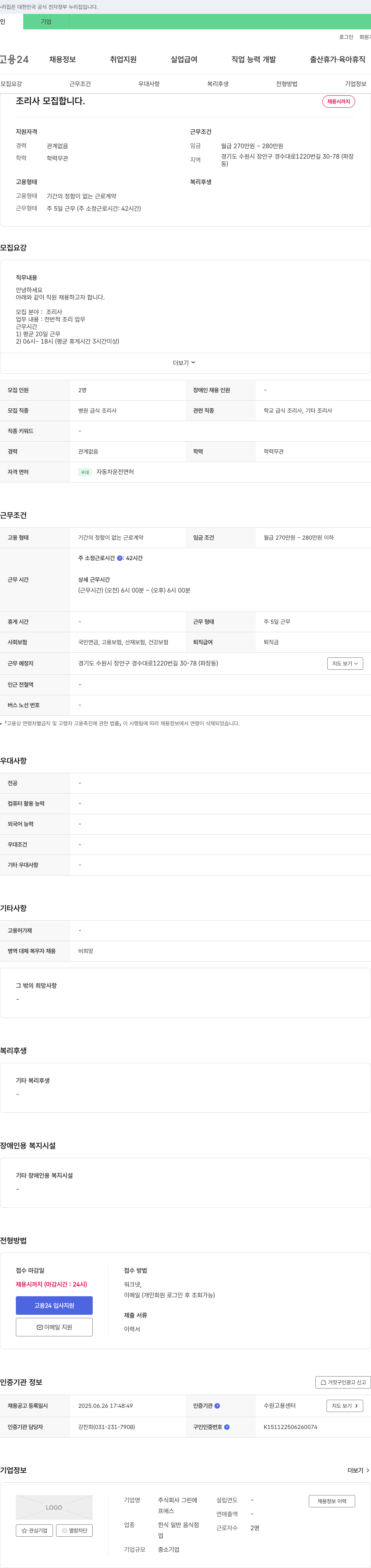371x1568 pixels.
Task: Jump to 전형방법 section tab
Action: pos(286,84)
